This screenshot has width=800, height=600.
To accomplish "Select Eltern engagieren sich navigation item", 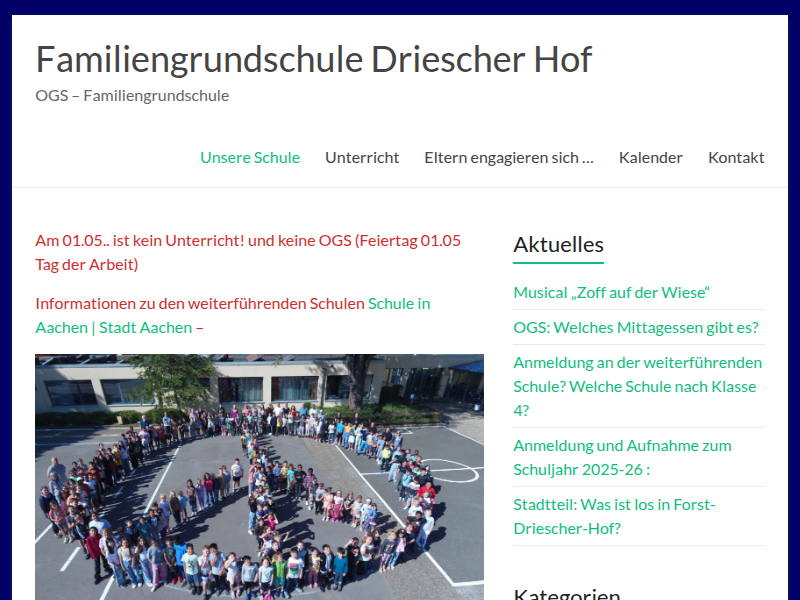I will point(509,158).
